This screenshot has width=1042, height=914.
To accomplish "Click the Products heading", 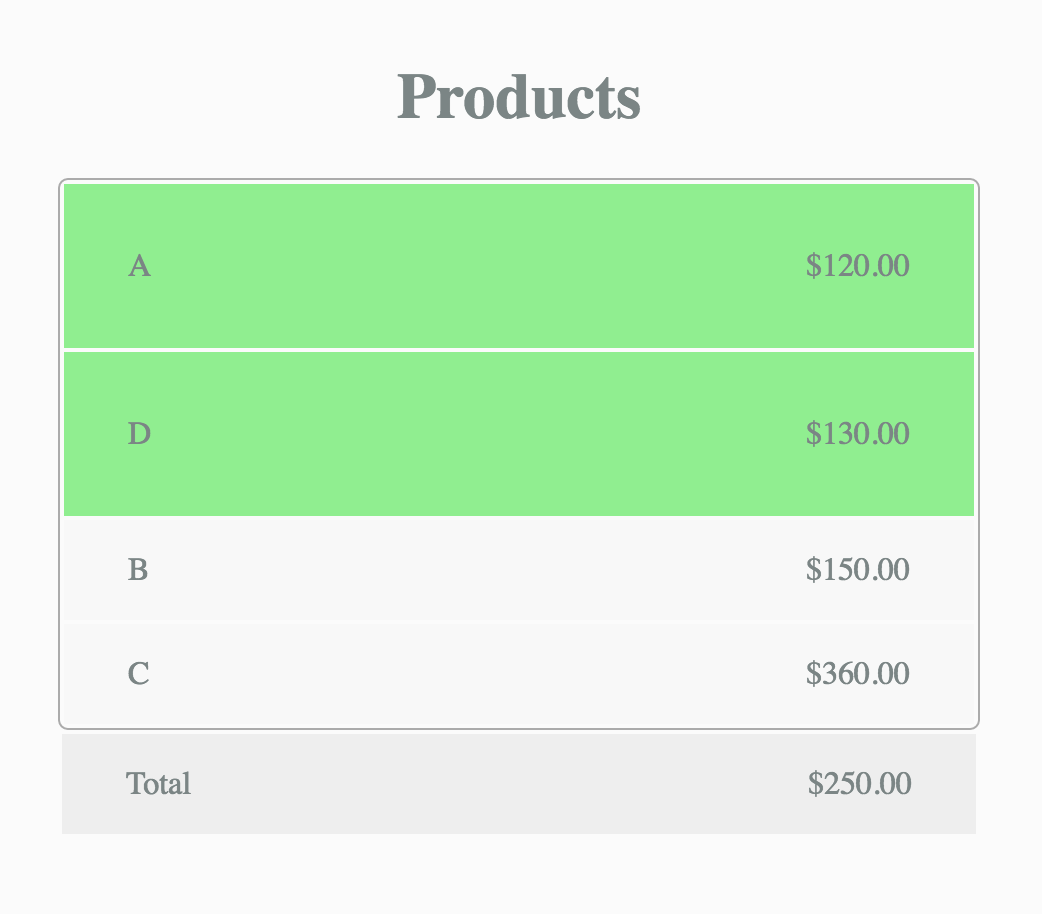I will click(519, 97).
